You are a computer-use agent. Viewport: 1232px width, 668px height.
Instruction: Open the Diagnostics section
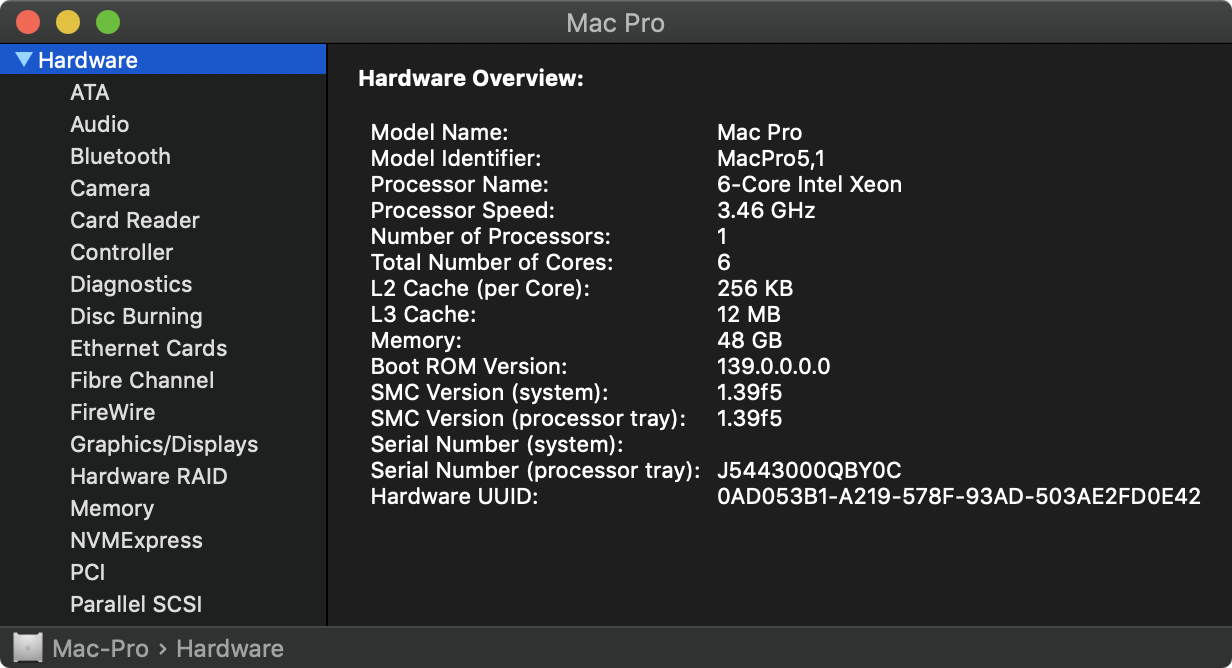pos(131,284)
